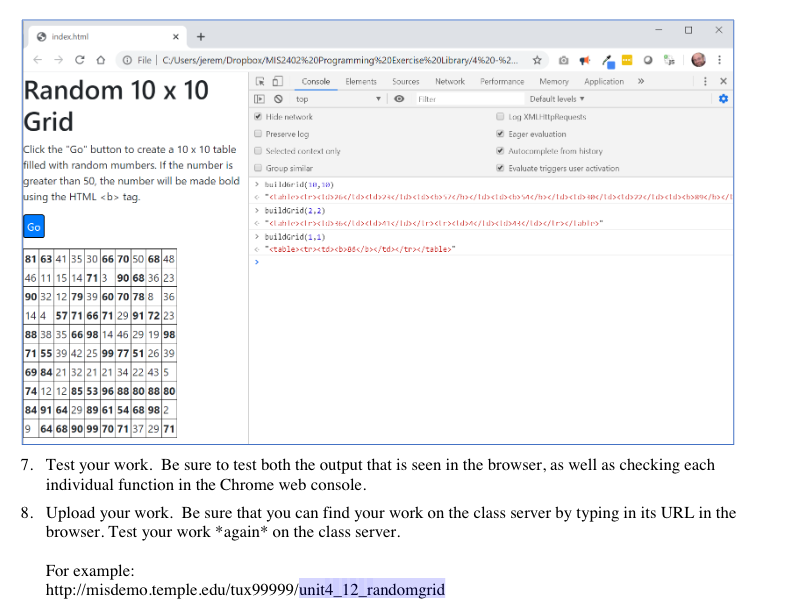Close the DevTools panel
The image size is (785, 611).
723,81
